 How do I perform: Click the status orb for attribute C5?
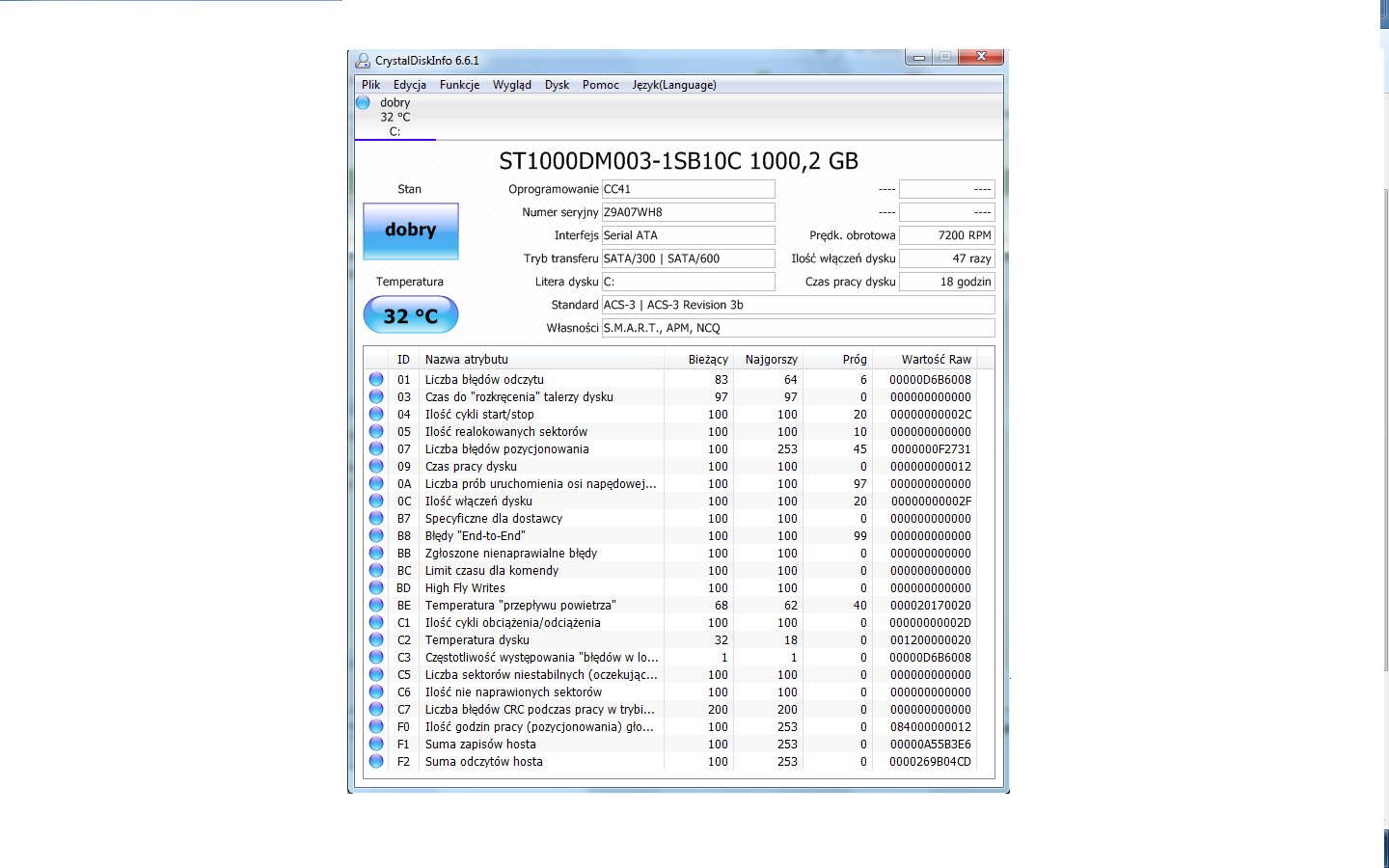376,674
